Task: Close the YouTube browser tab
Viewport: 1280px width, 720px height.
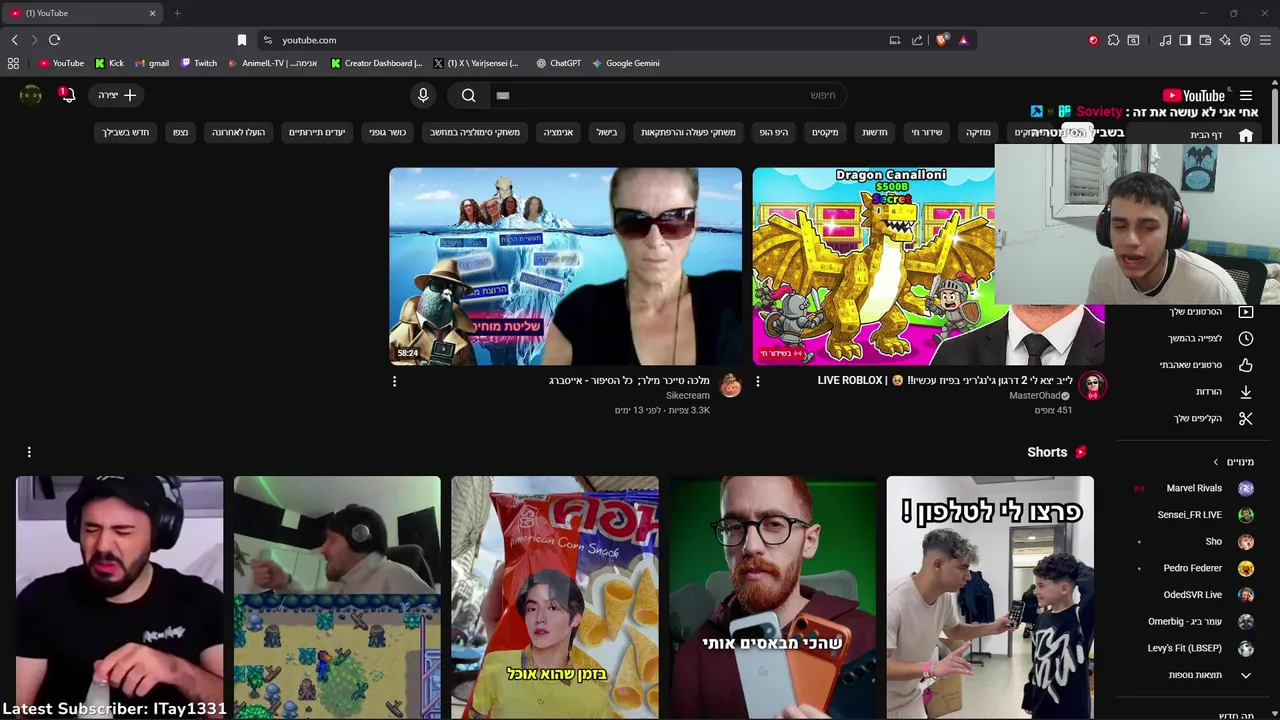Action: point(152,13)
